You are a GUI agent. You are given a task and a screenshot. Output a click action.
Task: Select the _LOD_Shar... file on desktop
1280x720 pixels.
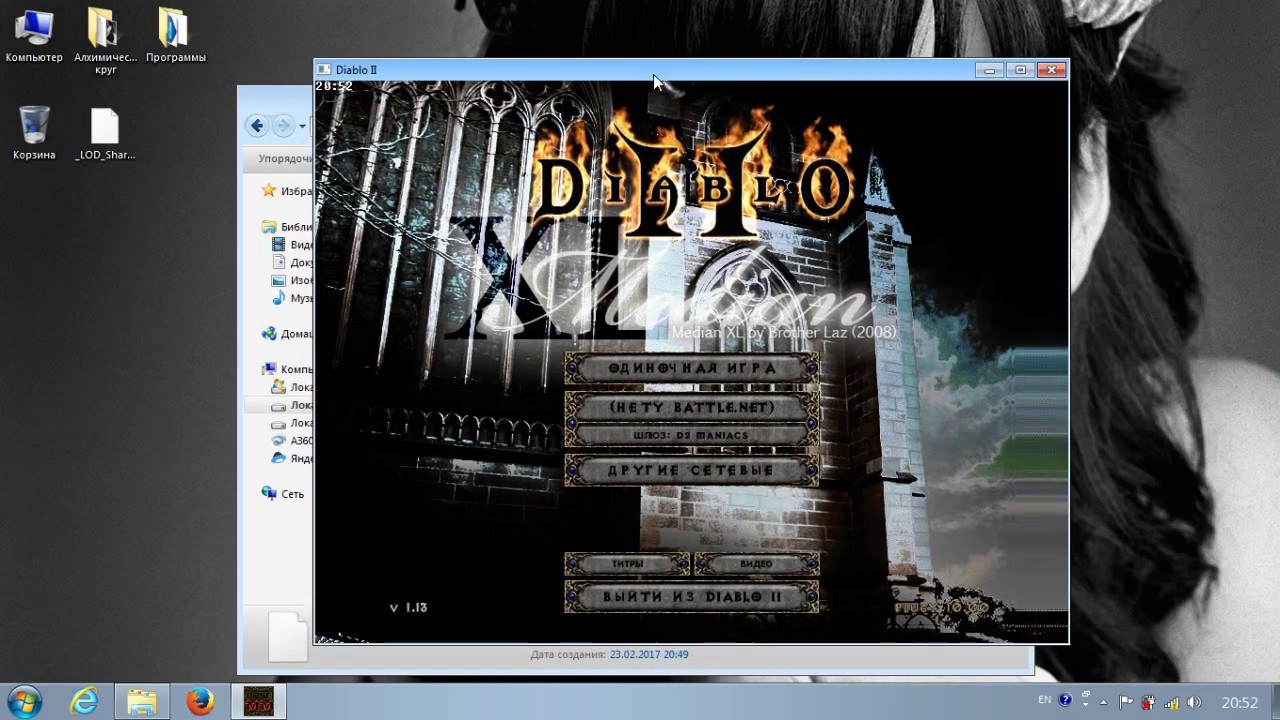[105, 133]
